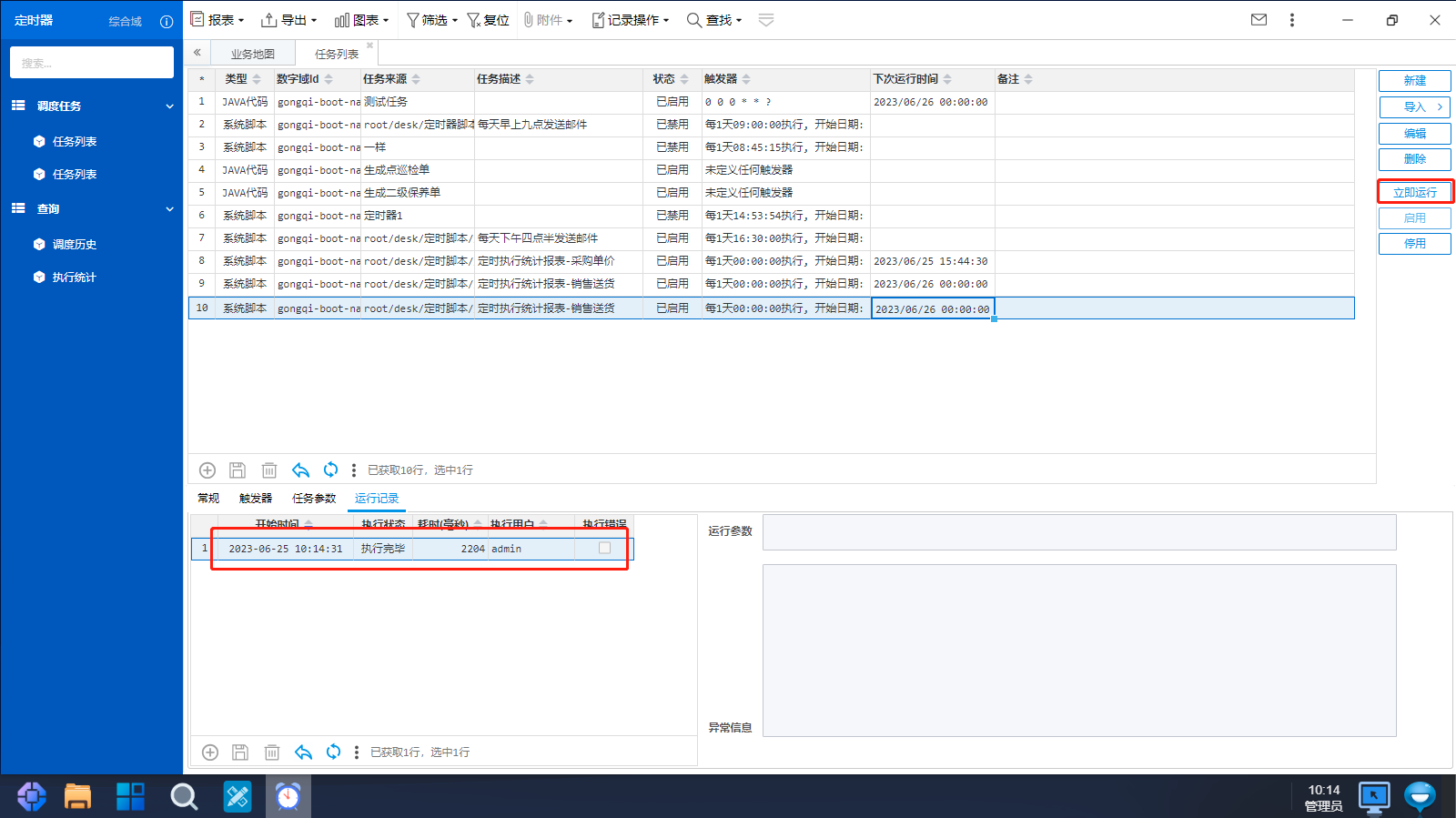Collapse the tab bar double-chevron icon
This screenshot has width=1456, height=818.
(197, 53)
